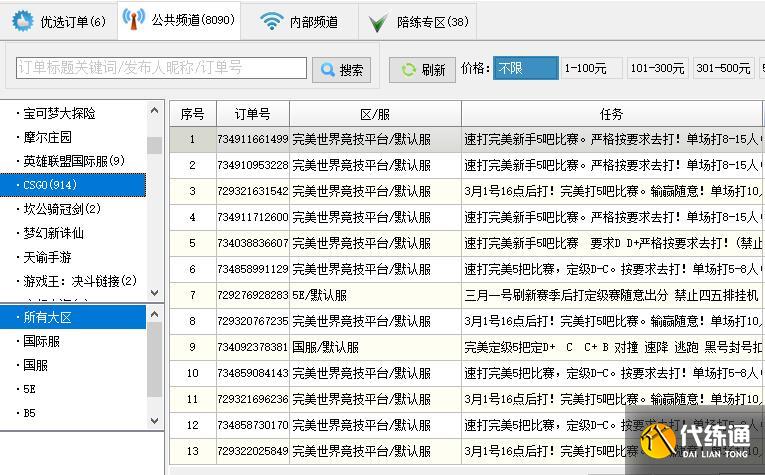
Task: Select the 1-100元 price filter
Action: [x=591, y=68]
